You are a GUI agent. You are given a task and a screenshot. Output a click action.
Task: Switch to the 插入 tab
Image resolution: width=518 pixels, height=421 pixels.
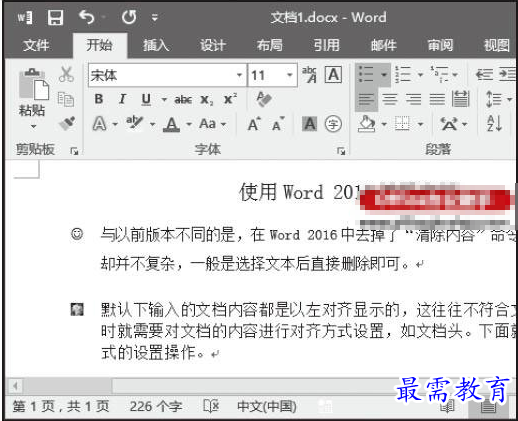pos(156,45)
